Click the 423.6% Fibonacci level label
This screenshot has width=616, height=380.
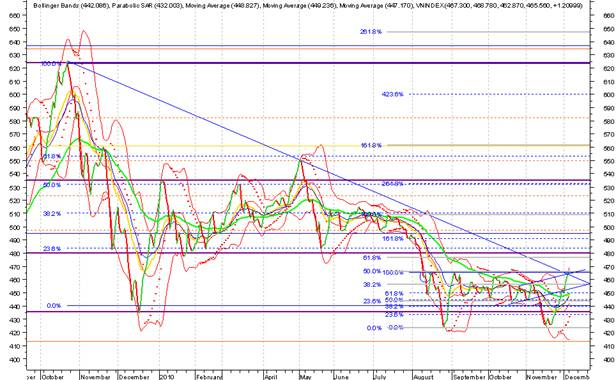point(392,94)
